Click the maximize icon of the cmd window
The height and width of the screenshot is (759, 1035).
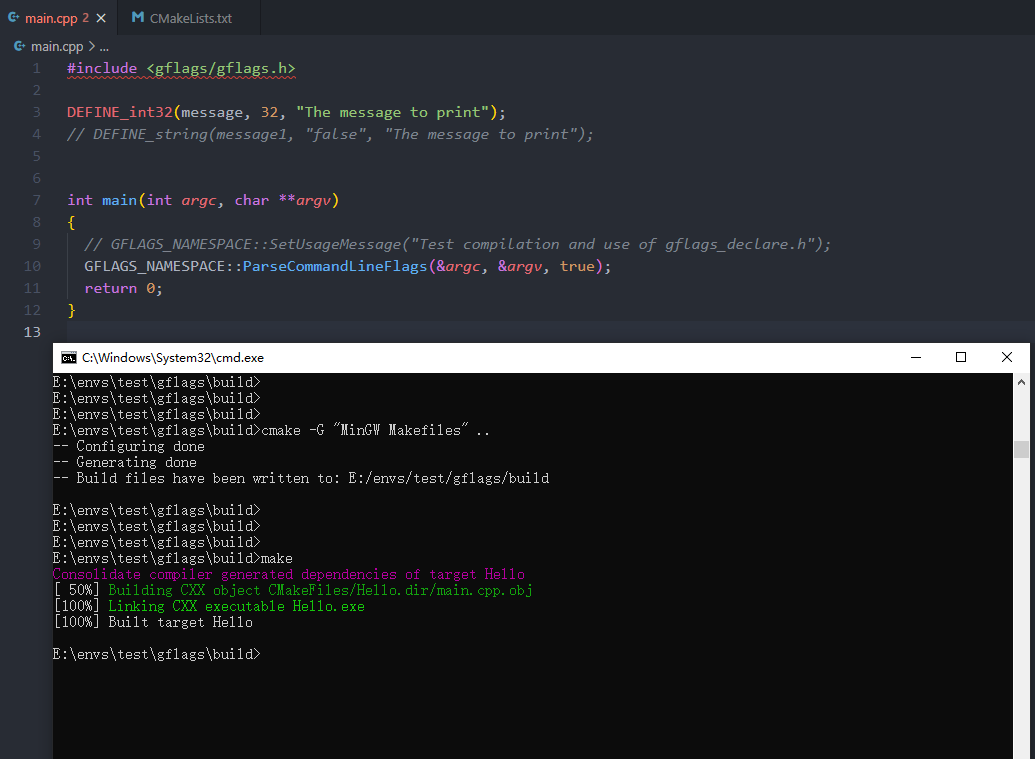[961, 357]
